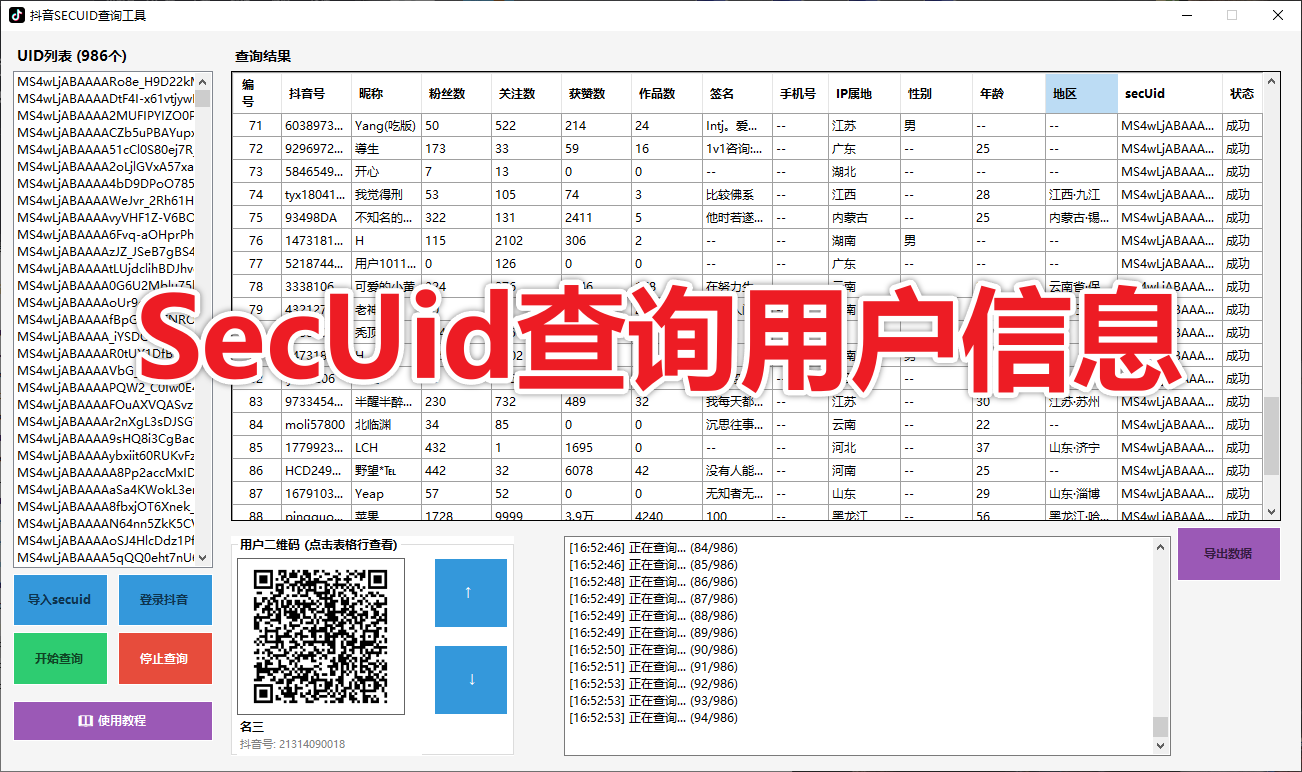Open the usage tutorial via 使用教程
Viewport: 1302px width, 772px height.
click(112, 721)
